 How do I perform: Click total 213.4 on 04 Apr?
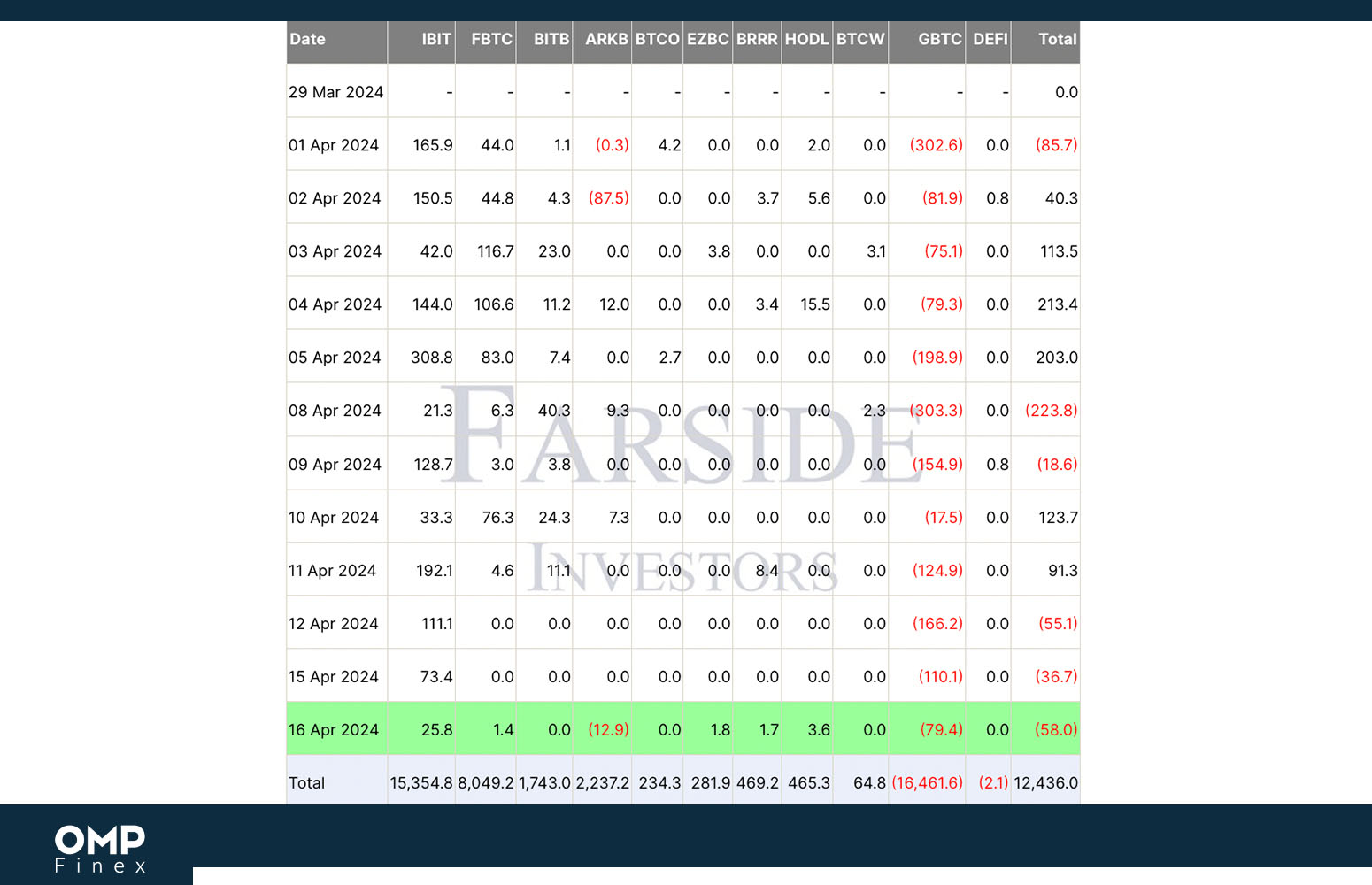click(1058, 304)
